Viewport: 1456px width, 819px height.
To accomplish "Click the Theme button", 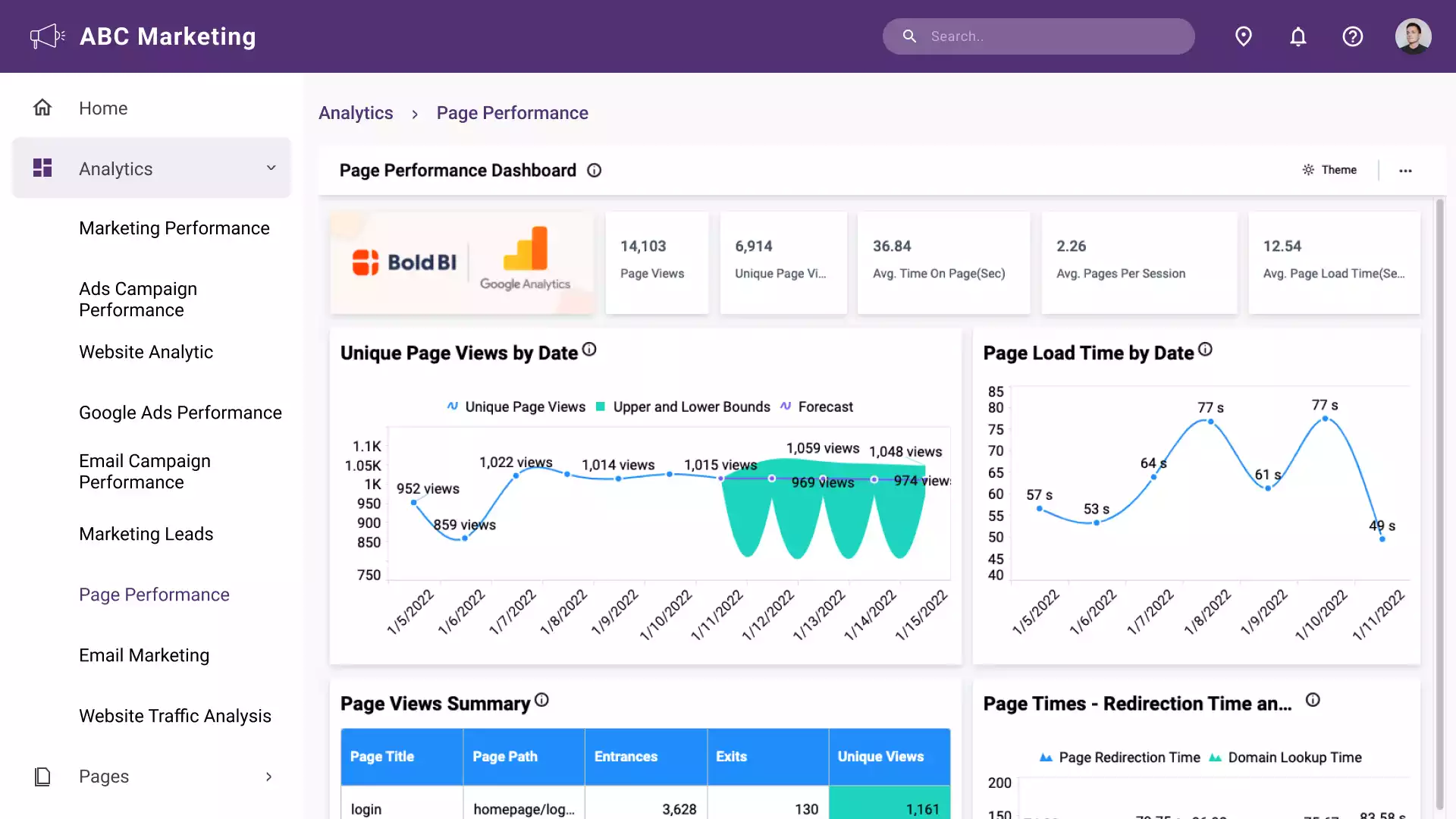I will click(x=1330, y=170).
